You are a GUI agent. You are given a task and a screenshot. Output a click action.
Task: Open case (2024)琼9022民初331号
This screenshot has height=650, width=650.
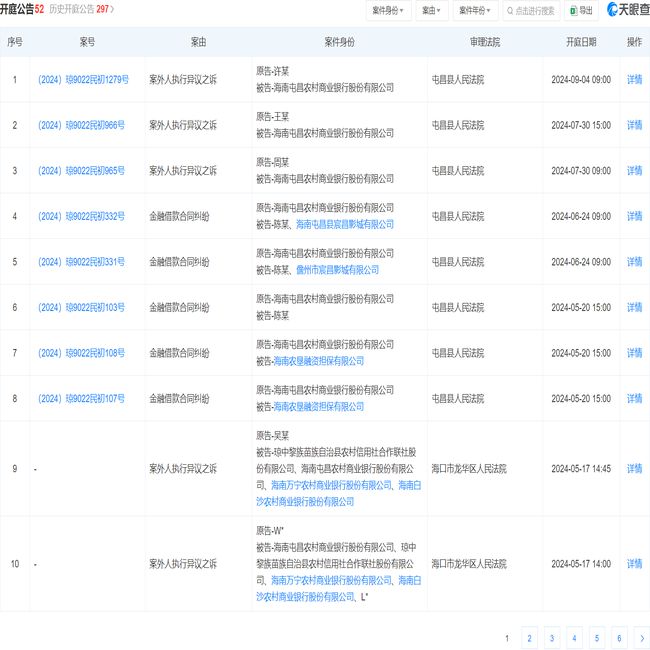click(x=81, y=262)
